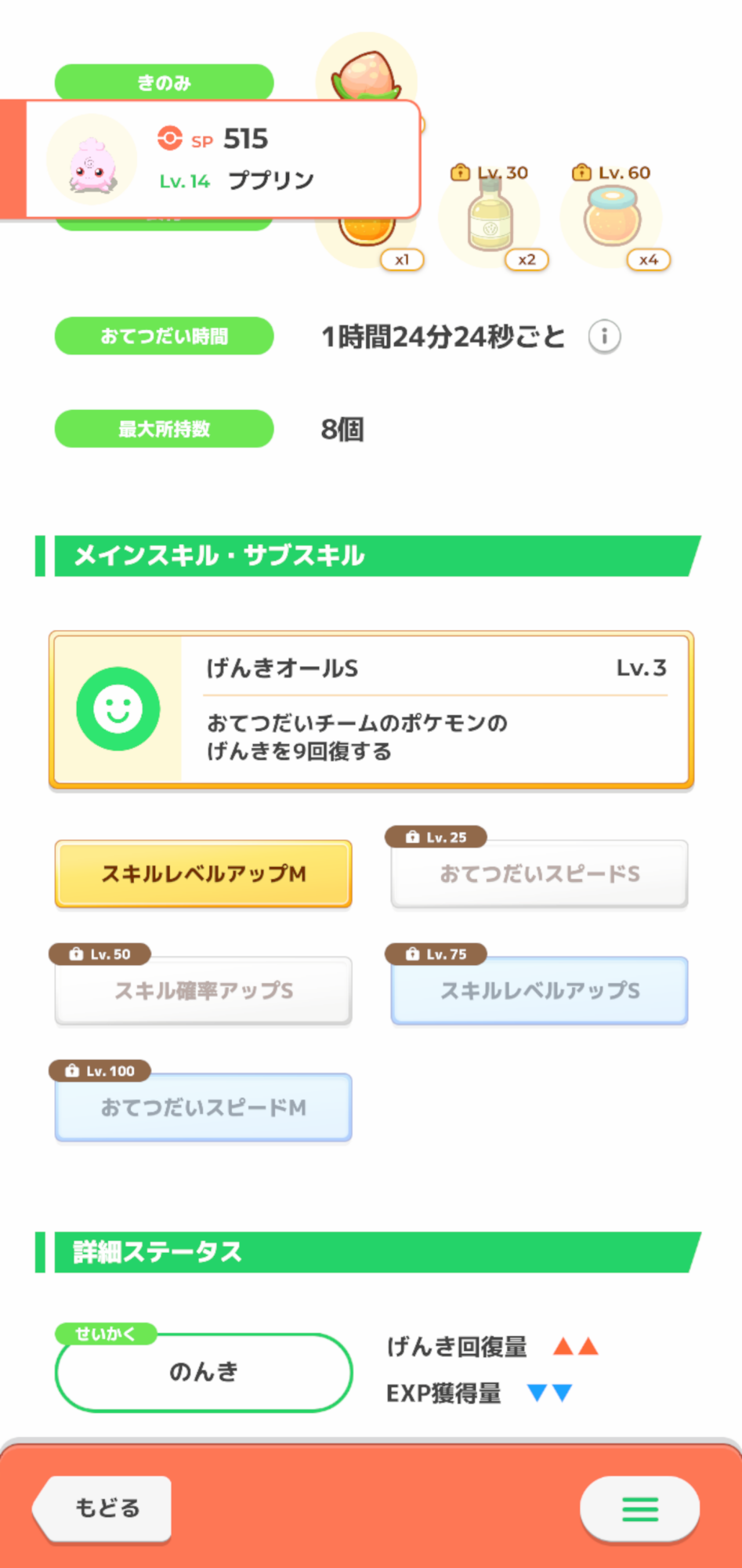Open the hamburger menu button

(640, 1508)
